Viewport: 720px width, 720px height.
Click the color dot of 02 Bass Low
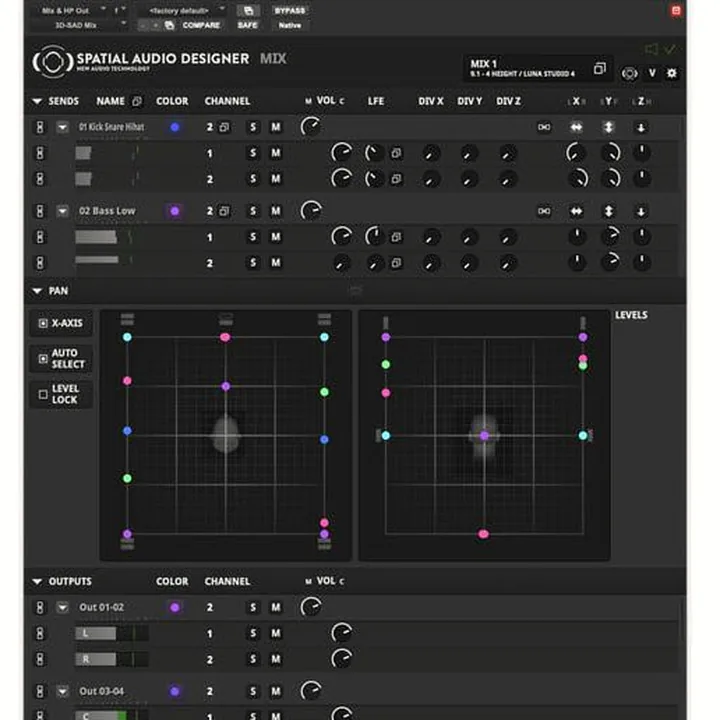pyautogui.click(x=174, y=211)
